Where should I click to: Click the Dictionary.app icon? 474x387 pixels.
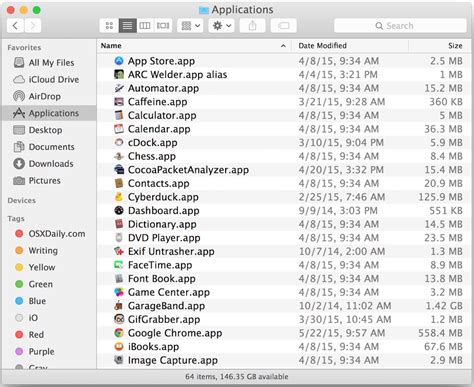(x=119, y=224)
